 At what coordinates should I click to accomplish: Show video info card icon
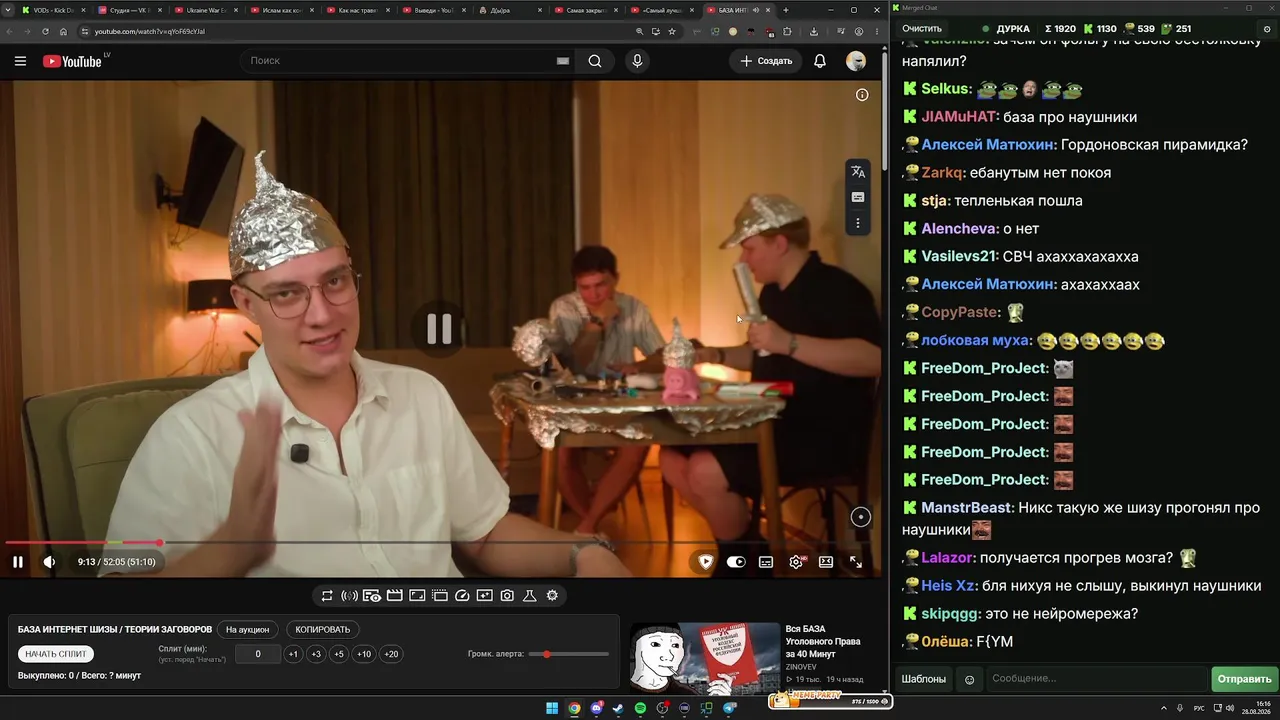(x=862, y=95)
